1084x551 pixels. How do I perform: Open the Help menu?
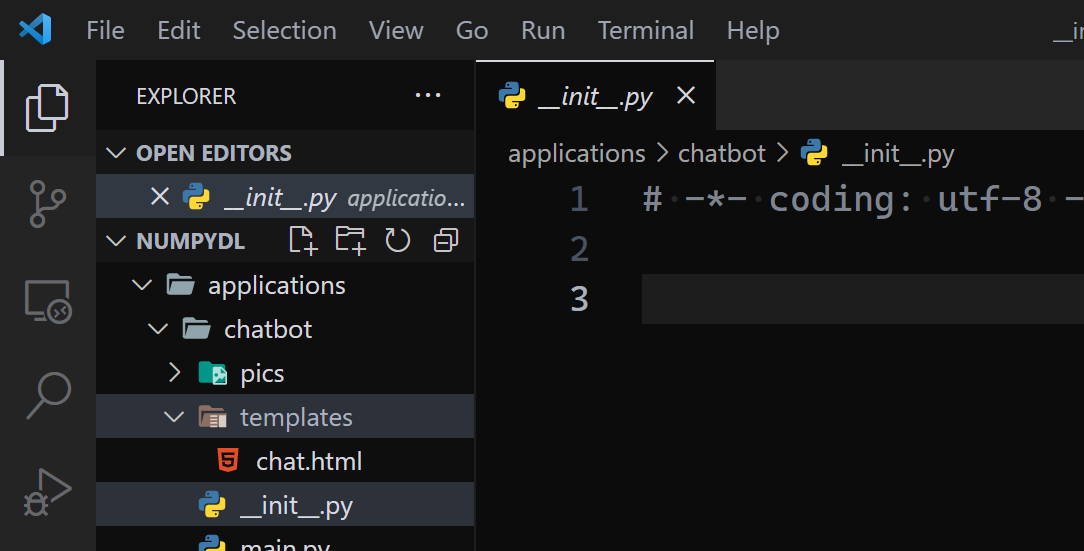[753, 30]
